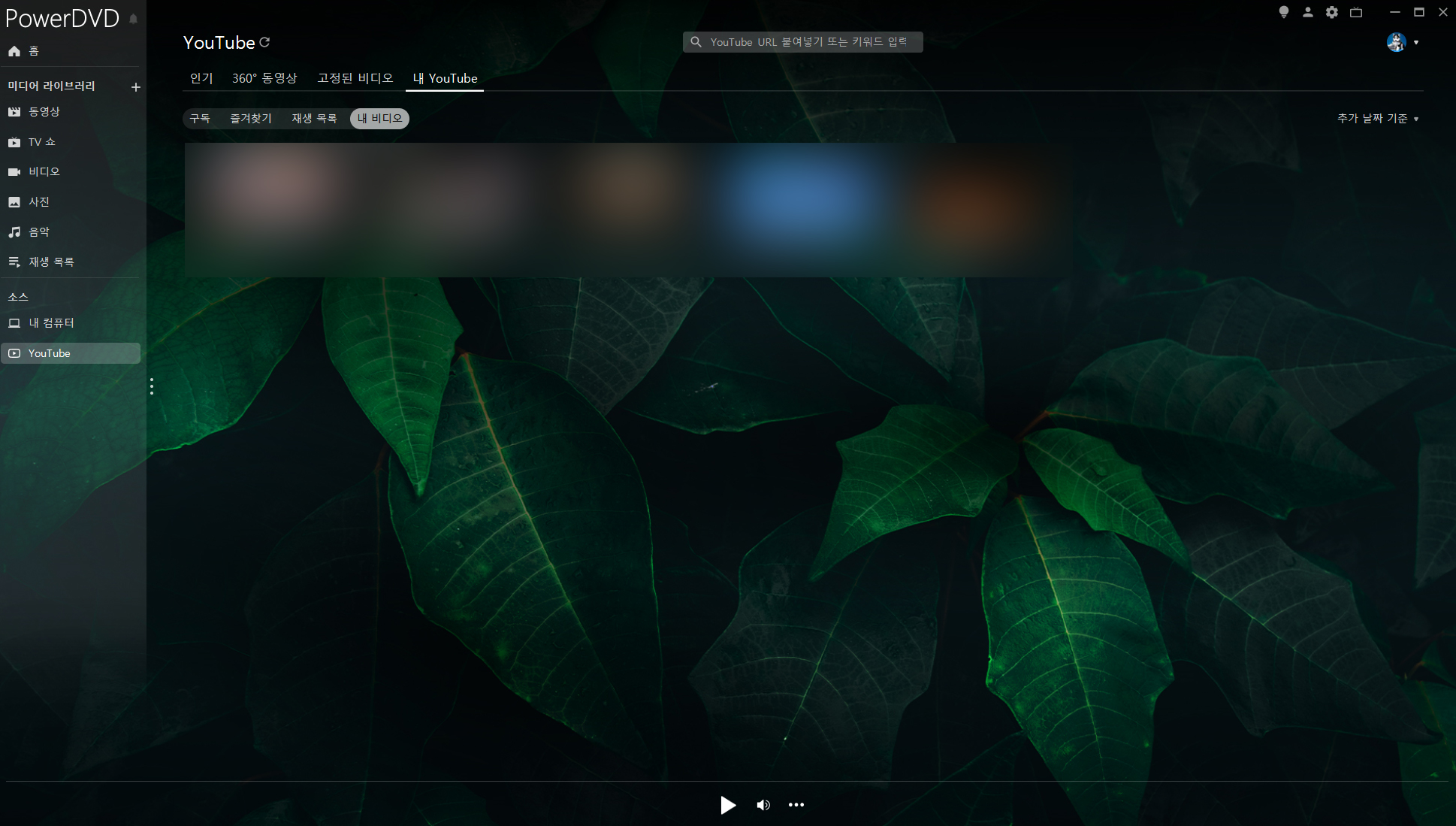Screen dimensions: 1456x826
Task: Open settings gear icon
Action: [x=1332, y=12]
